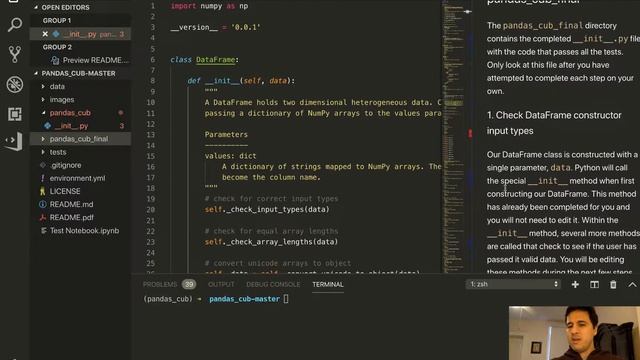
Task: Add a new terminal with plus icon
Action: tap(575, 284)
